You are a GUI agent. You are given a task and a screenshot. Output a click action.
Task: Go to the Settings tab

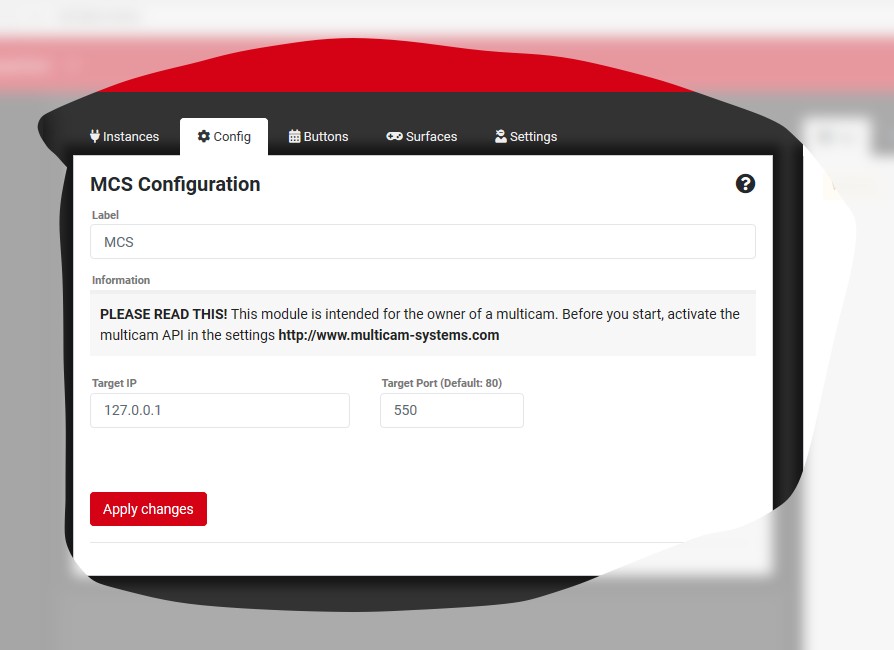[525, 136]
